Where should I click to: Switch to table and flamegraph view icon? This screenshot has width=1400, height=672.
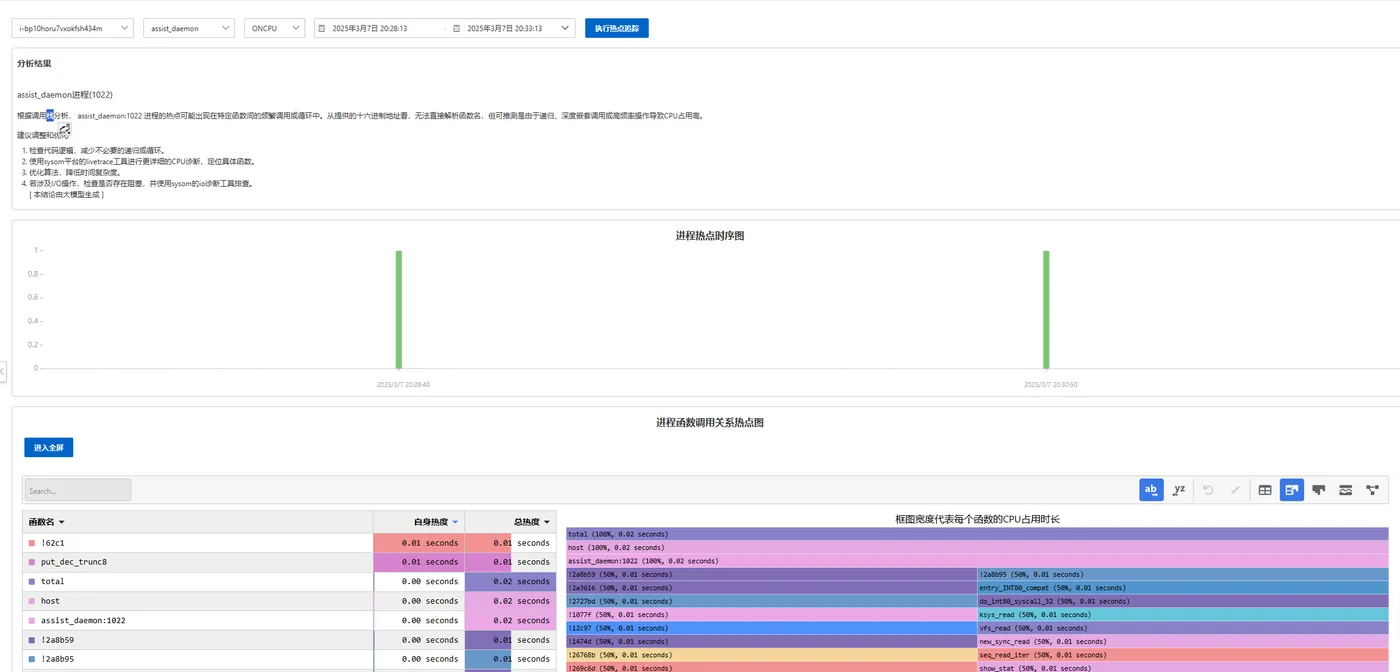point(1292,490)
